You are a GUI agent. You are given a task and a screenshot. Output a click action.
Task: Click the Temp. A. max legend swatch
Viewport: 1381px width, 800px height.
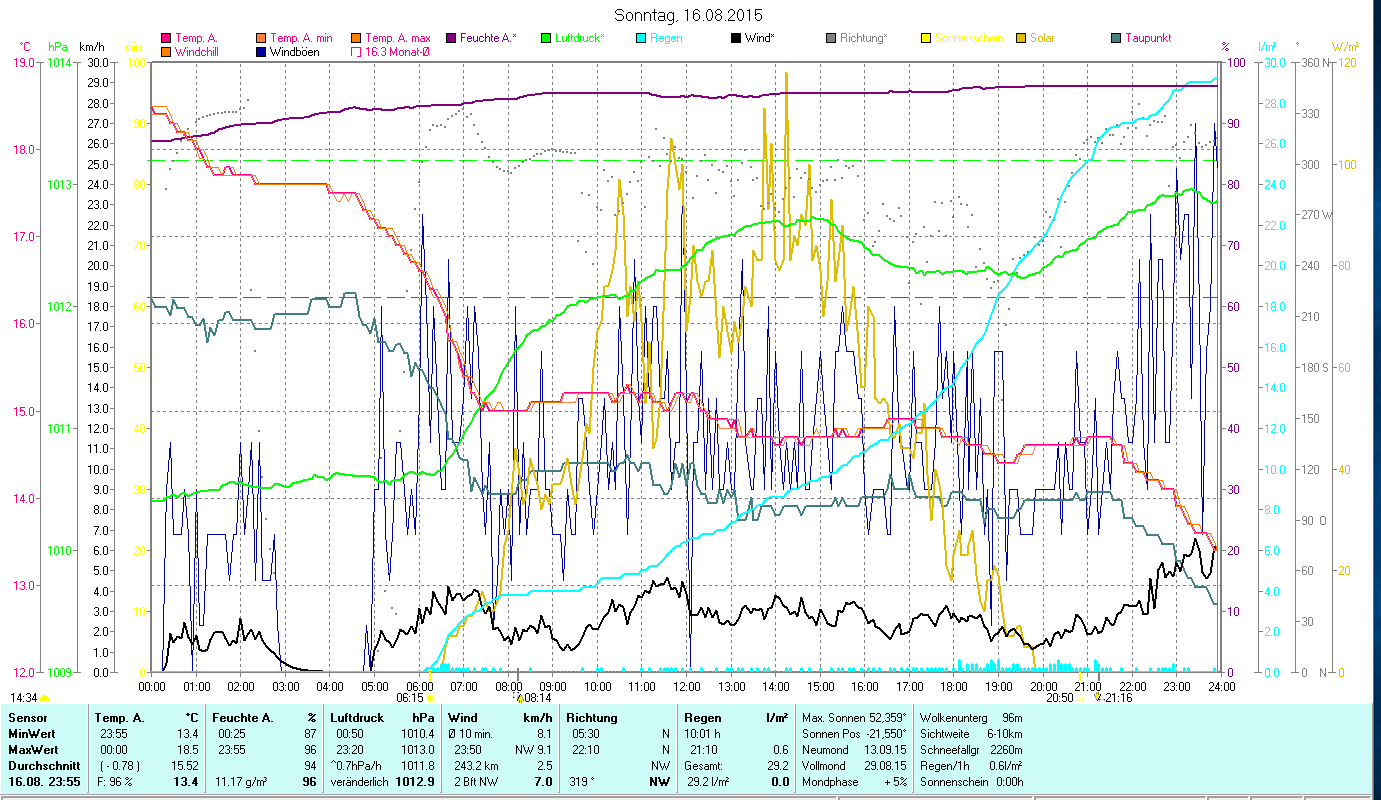[357, 38]
